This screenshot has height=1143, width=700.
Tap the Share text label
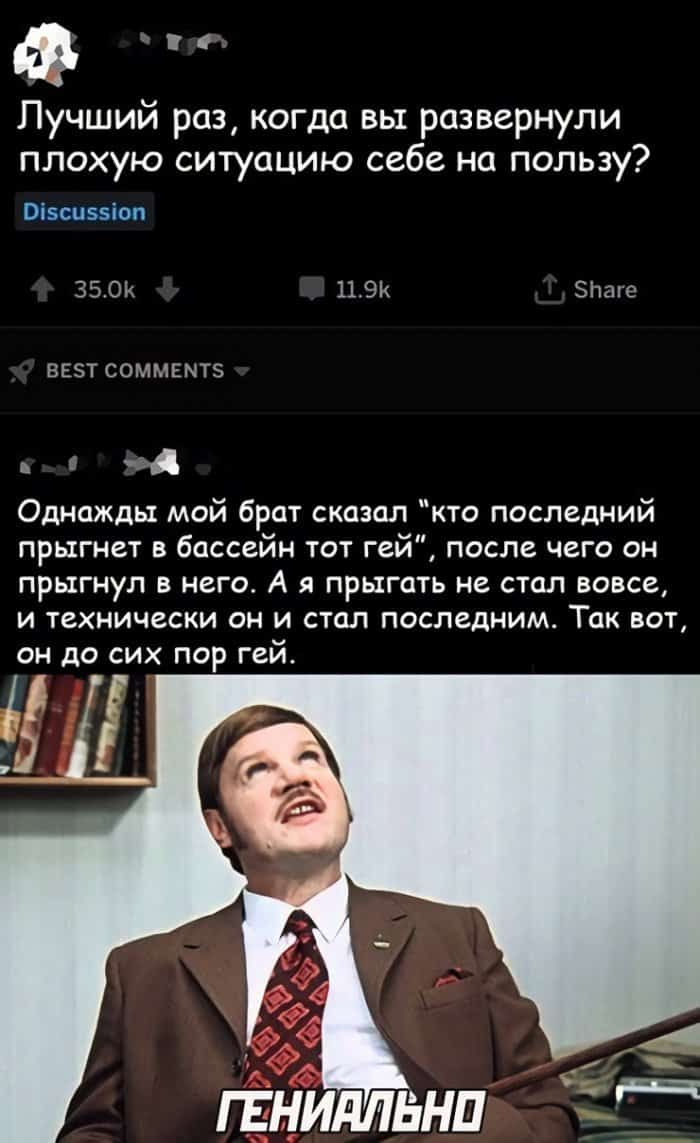pyautogui.click(x=605, y=290)
